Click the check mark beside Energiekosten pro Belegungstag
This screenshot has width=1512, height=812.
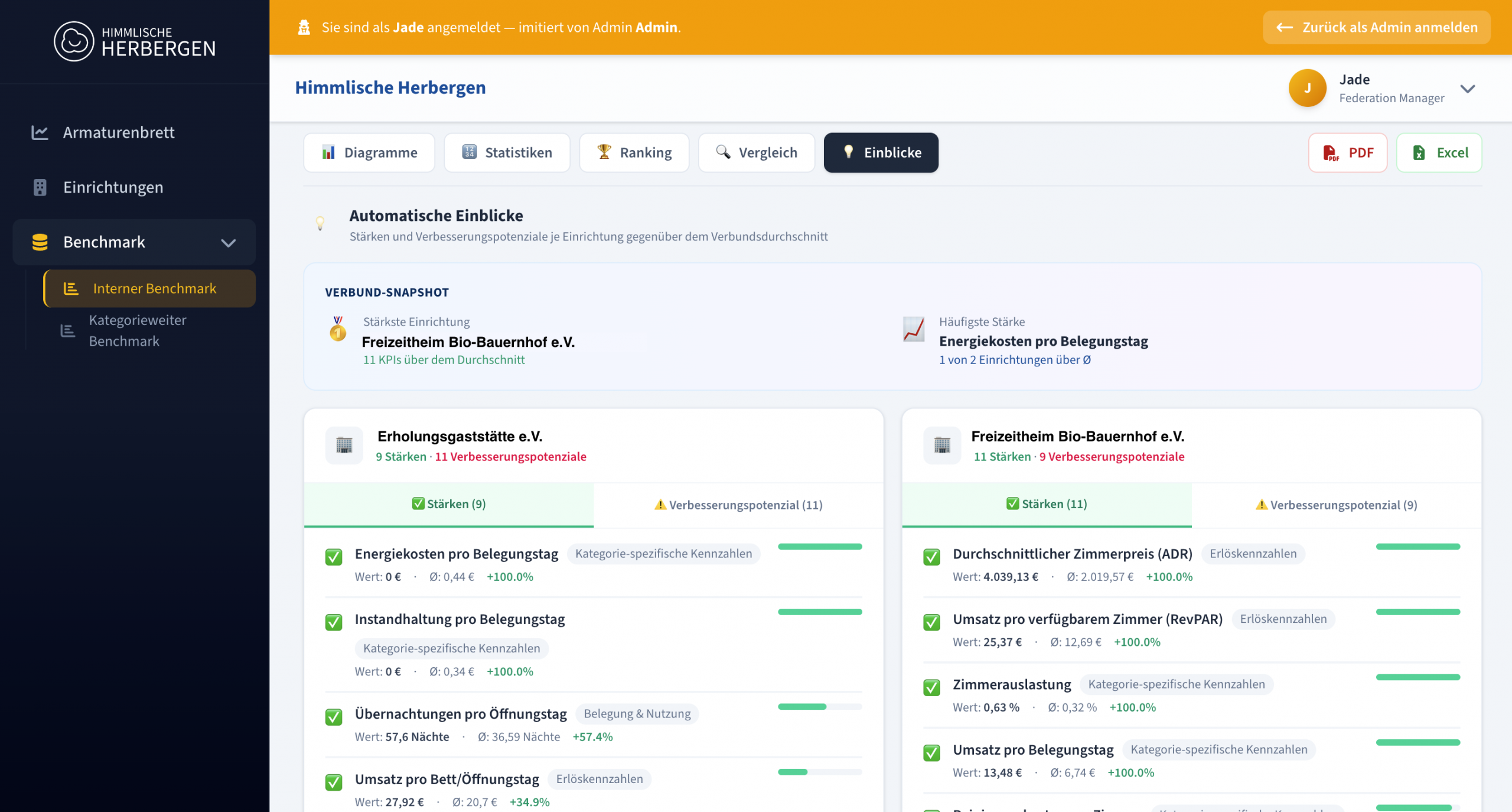pos(334,557)
